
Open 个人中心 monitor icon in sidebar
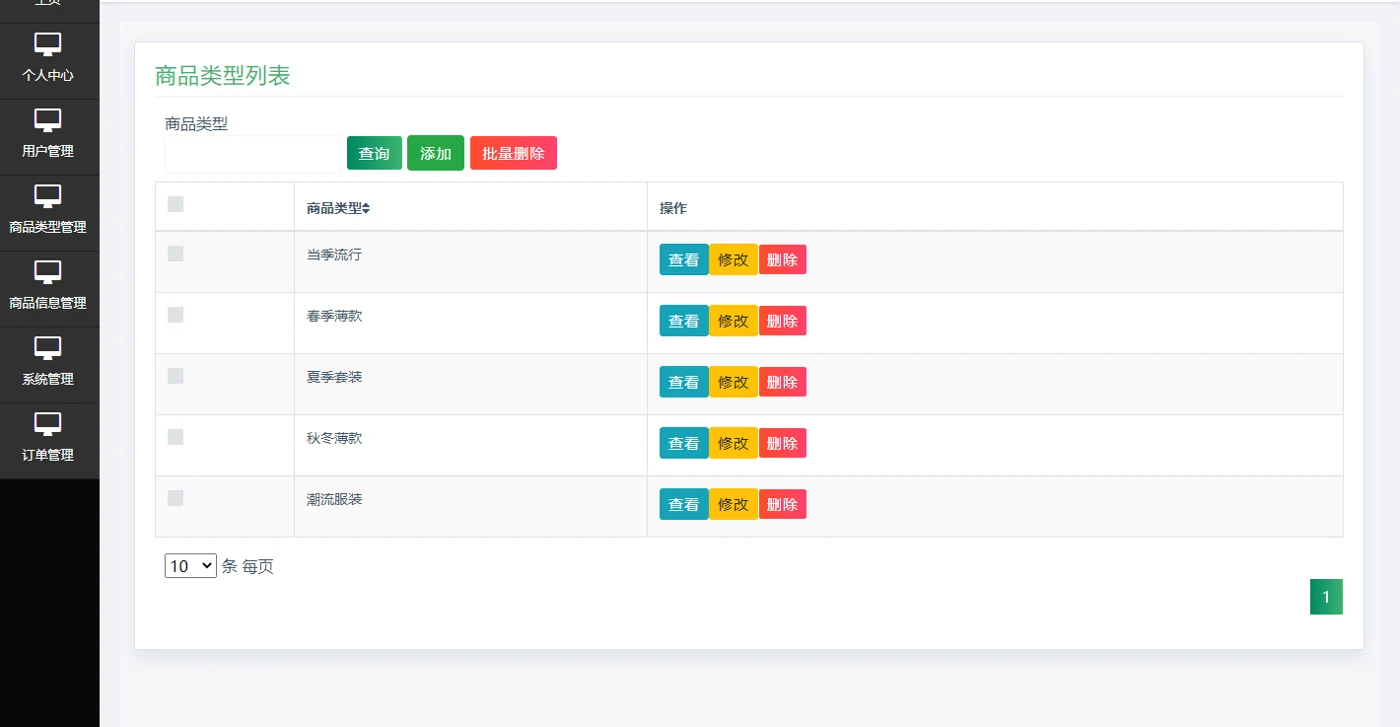click(x=48, y=44)
